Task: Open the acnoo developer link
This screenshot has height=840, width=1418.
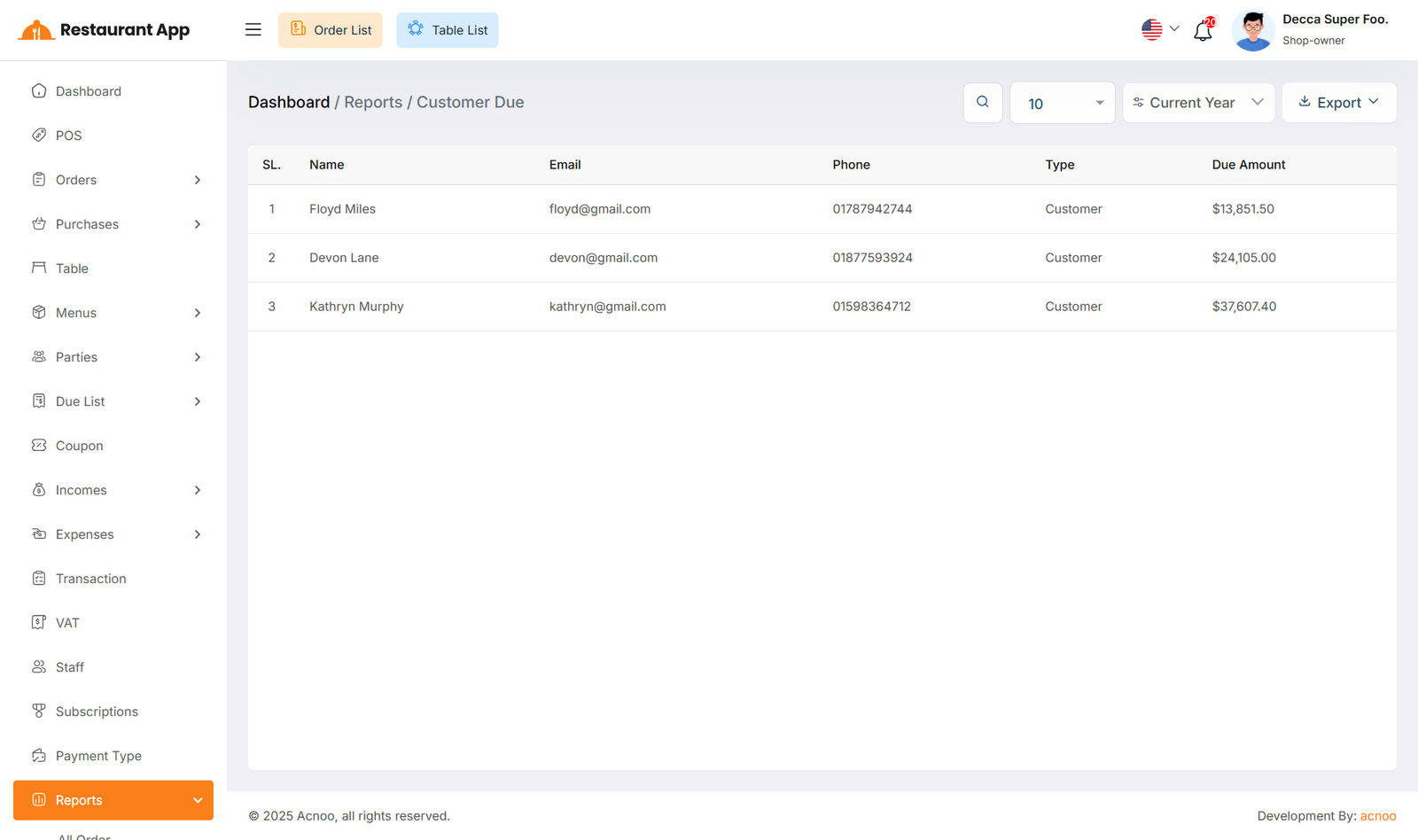Action: click(x=1377, y=816)
